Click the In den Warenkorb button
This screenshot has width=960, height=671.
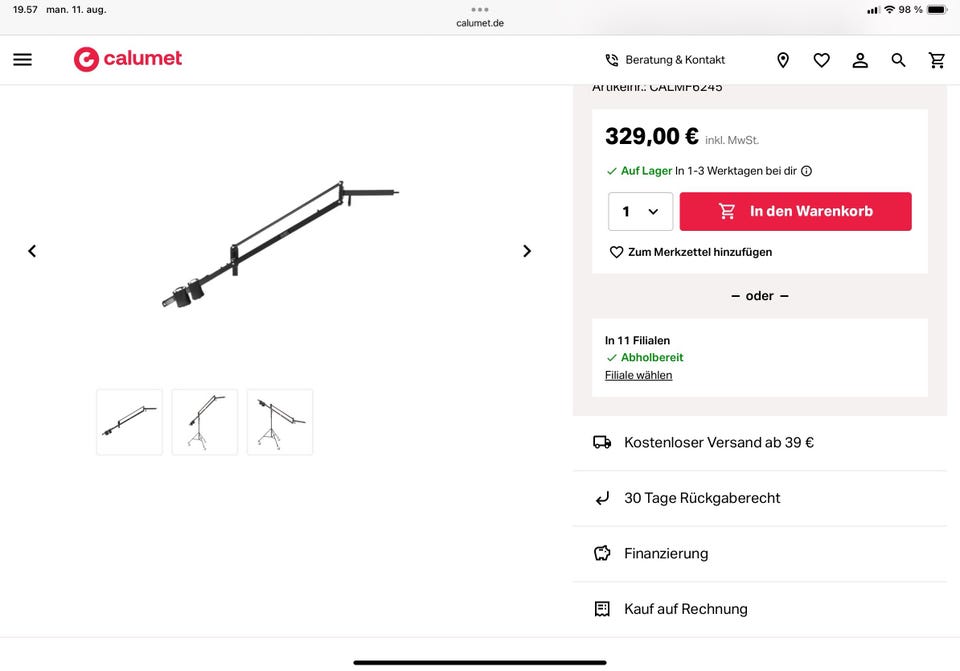pos(795,212)
